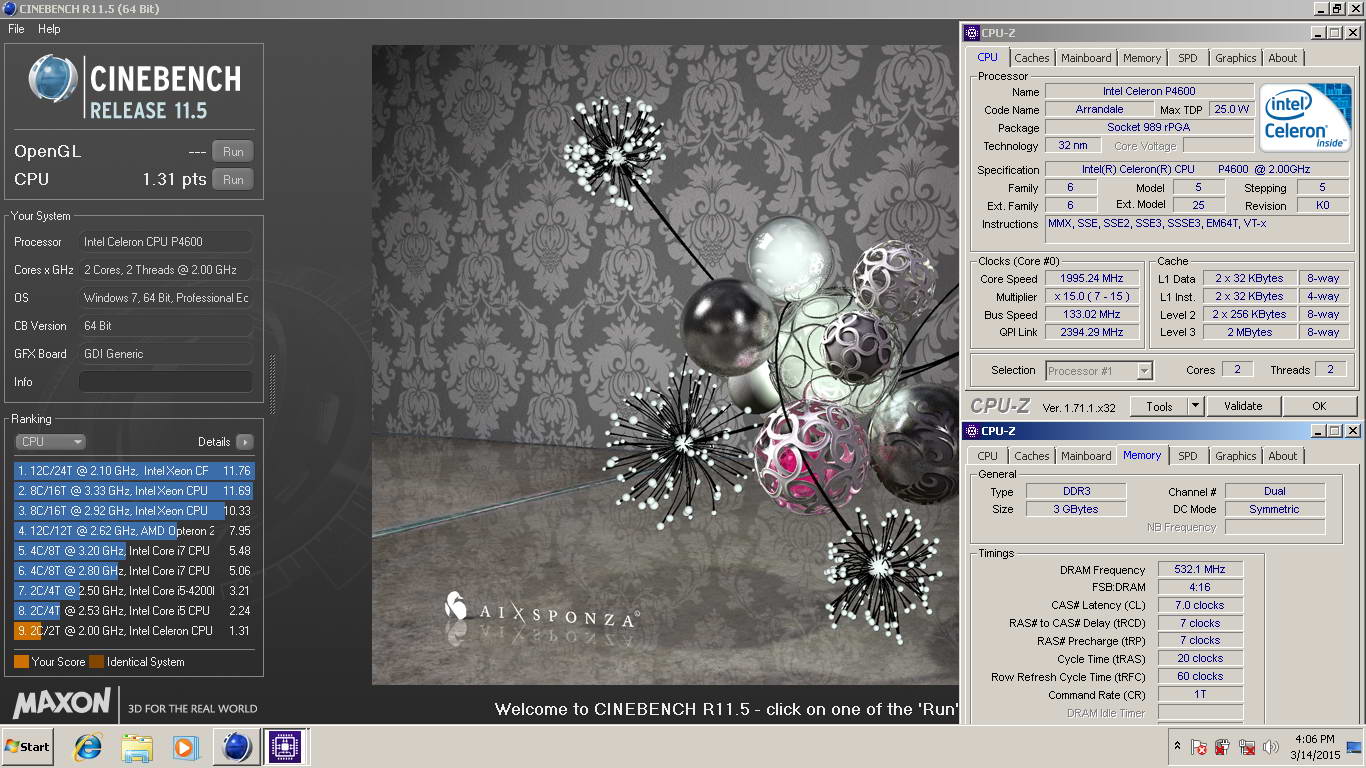The width and height of the screenshot is (1366, 768).
Task: Select ranking row 8C/16T @ 2.92 GHz Xeon
Action: 134,511
